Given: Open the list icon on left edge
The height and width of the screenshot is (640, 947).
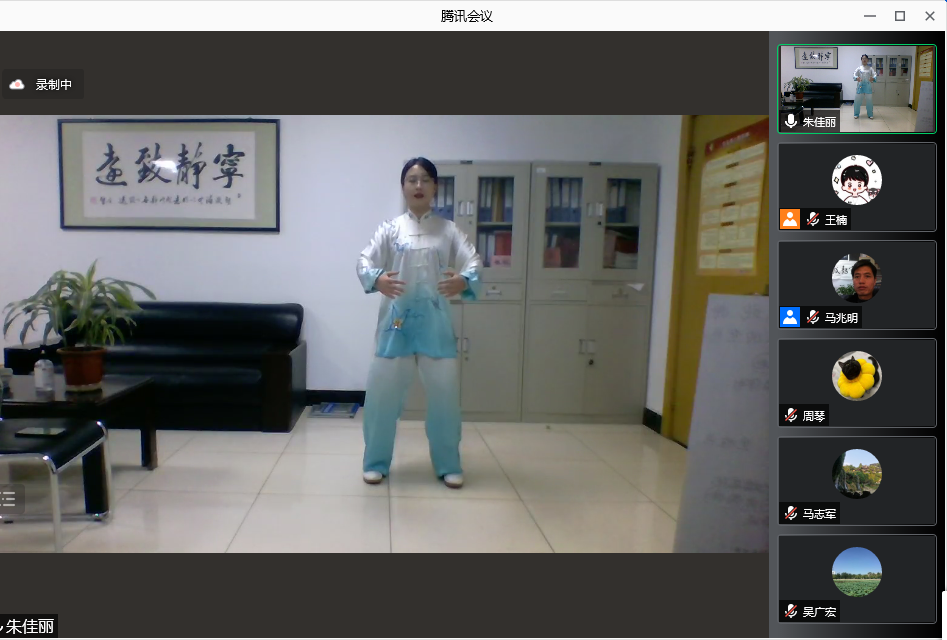Looking at the screenshot, I should point(8,499).
